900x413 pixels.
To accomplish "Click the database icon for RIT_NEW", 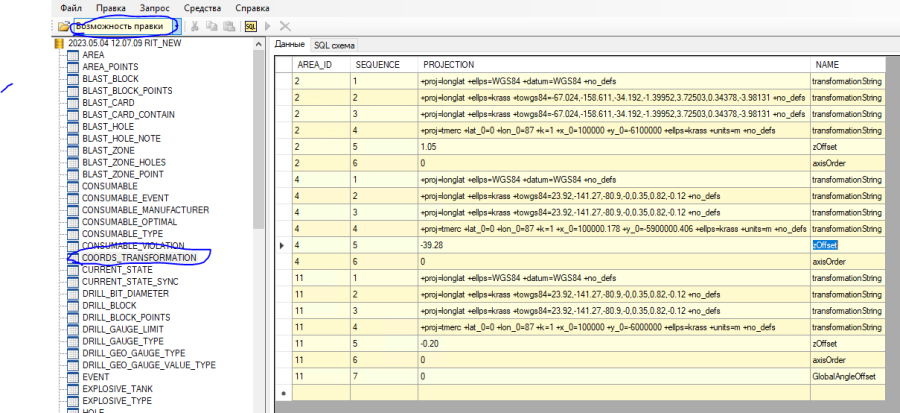I will pyautogui.click(x=59, y=44).
